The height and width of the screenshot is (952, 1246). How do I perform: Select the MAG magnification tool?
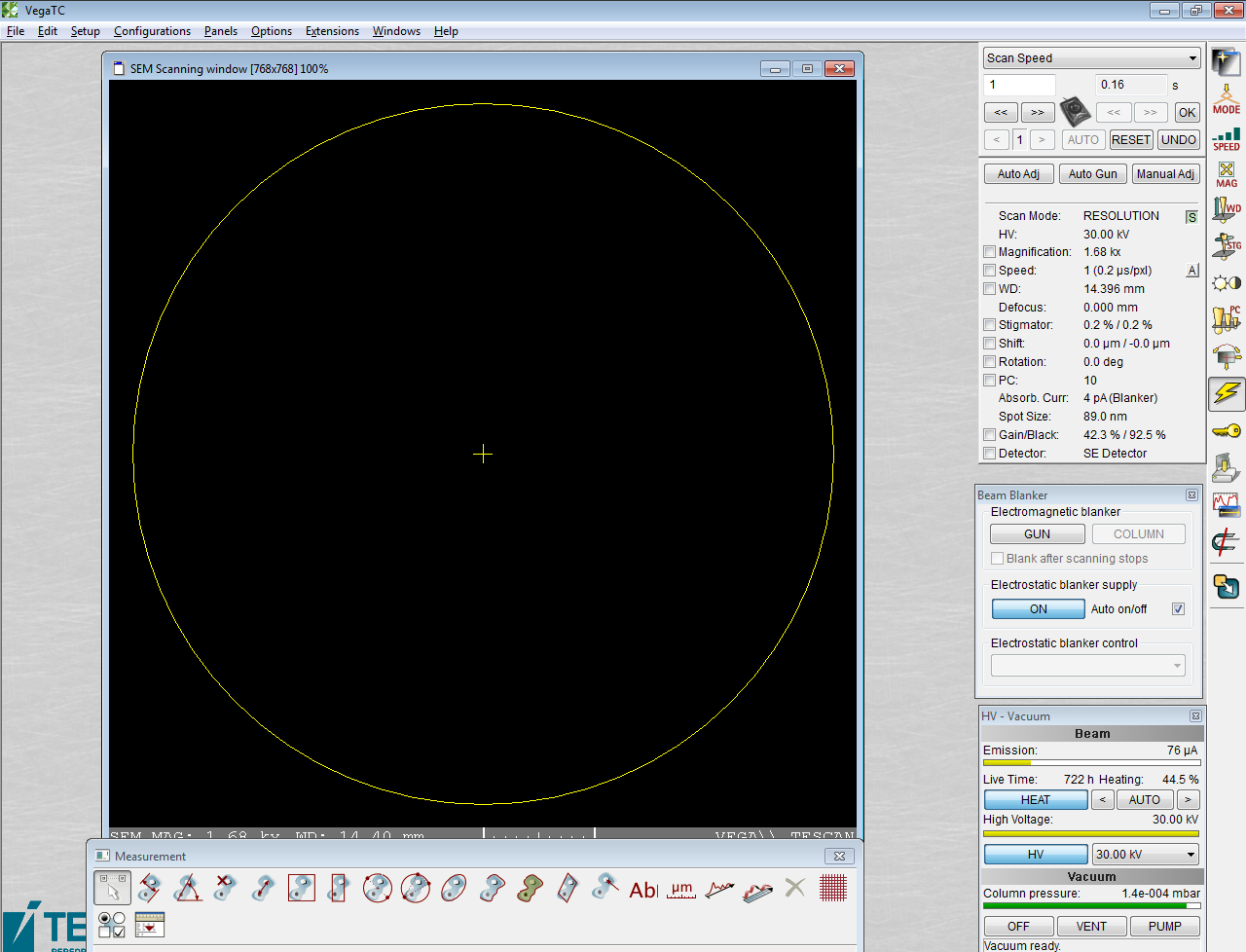tap(1226, 174)
